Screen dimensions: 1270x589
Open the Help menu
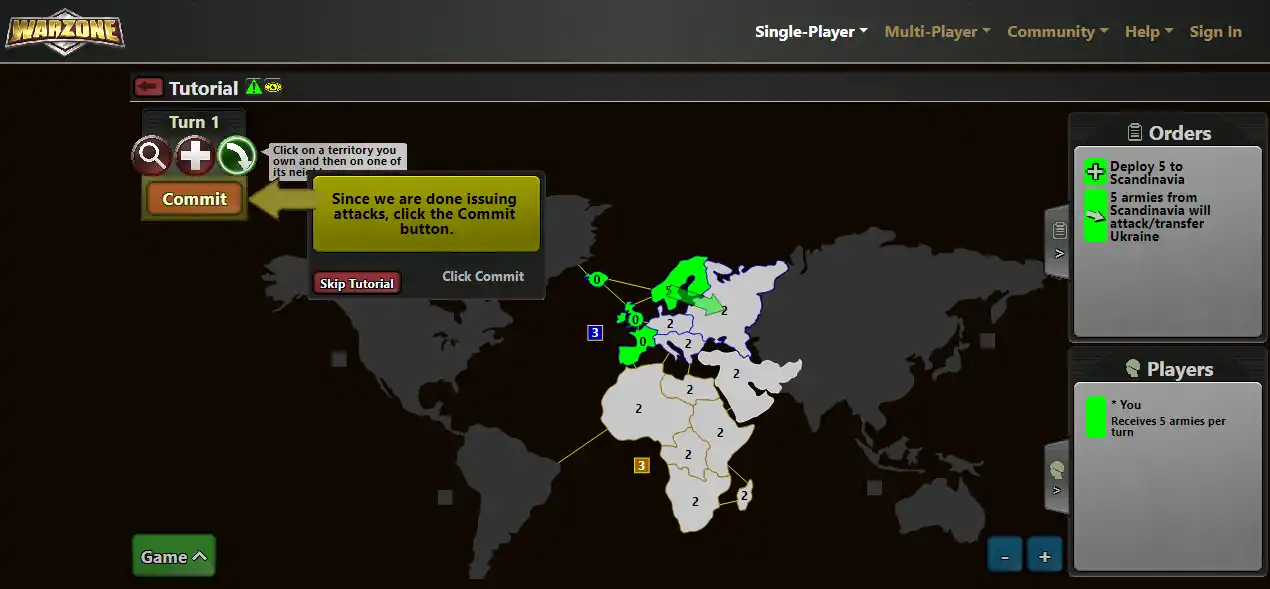click(1148, 32)
